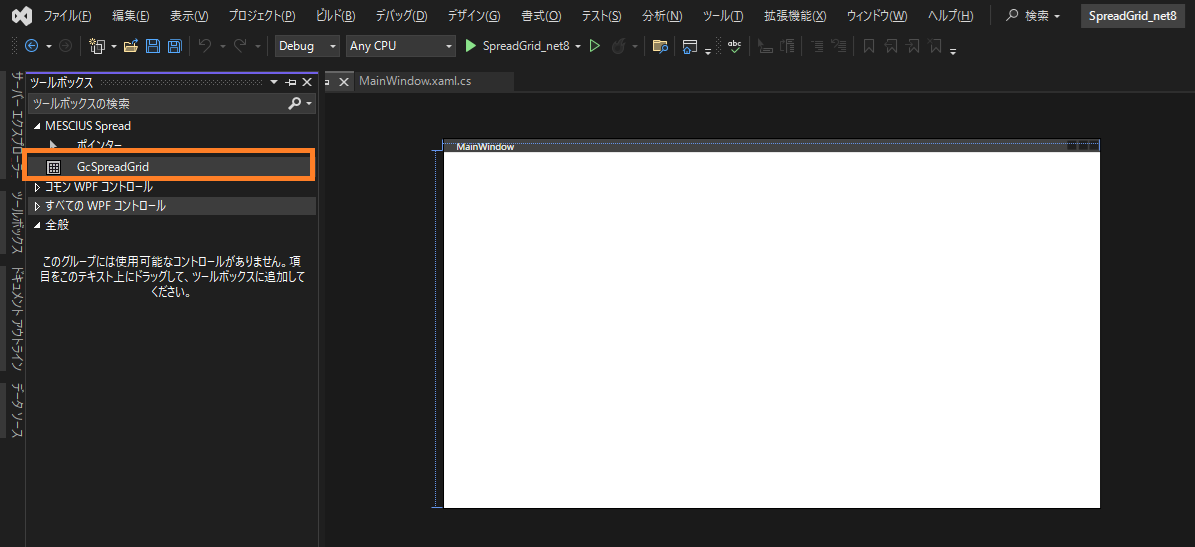Open the 編集(E) menu
This screenshot has height=547, width=1195.
point(130,16)
